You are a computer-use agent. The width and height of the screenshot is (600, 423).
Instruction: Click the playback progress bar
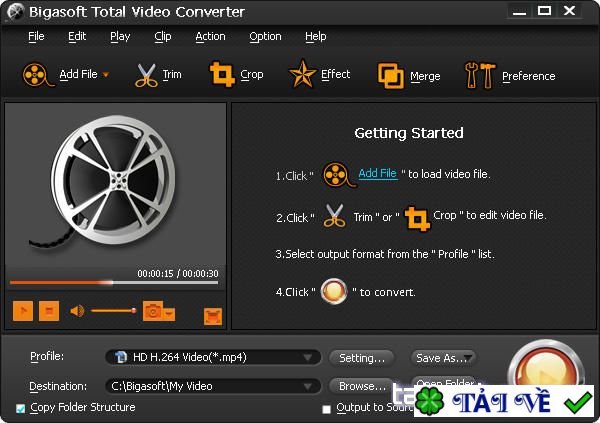click(x=114, y=283)
